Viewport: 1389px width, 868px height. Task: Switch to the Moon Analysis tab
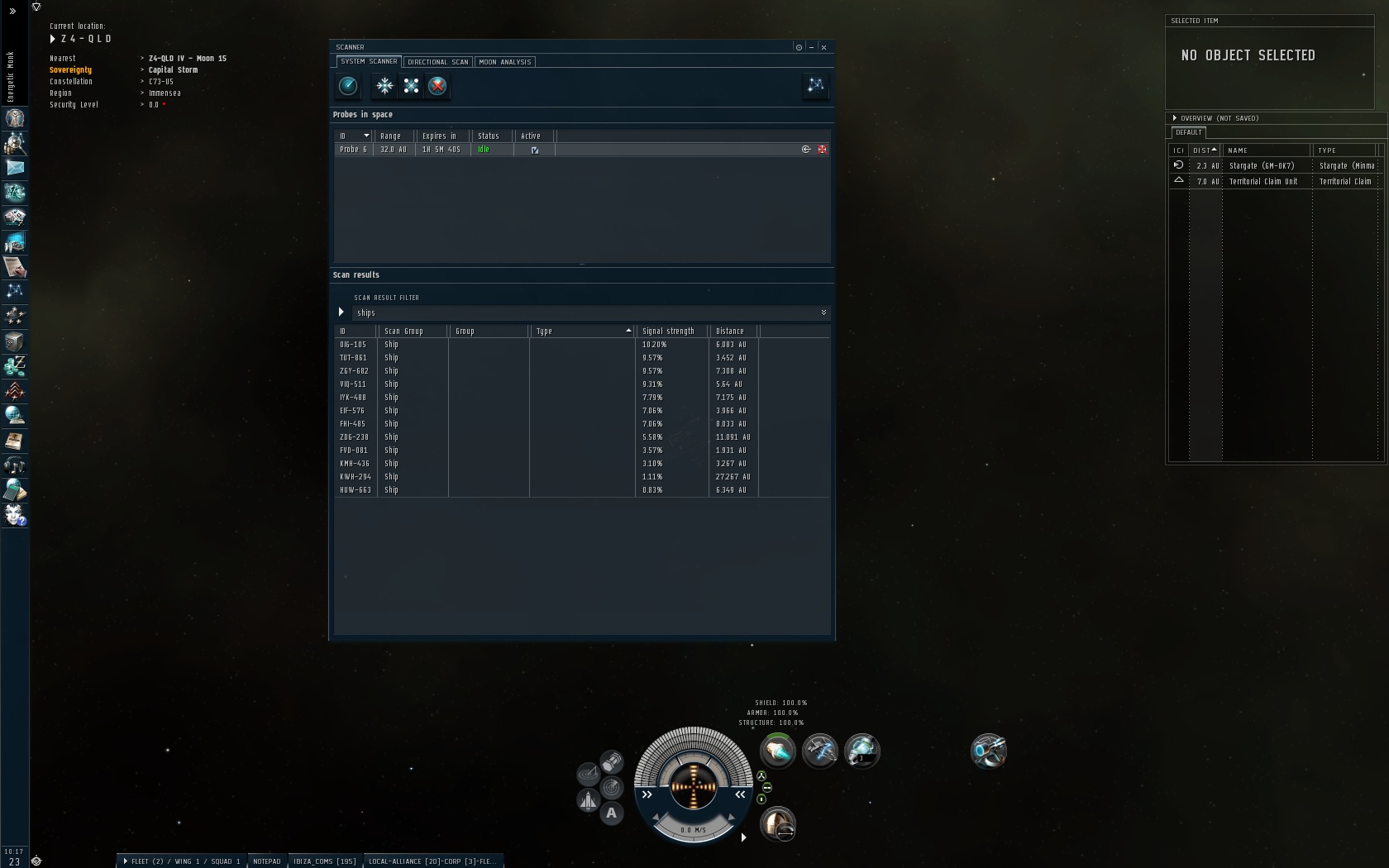505,62
